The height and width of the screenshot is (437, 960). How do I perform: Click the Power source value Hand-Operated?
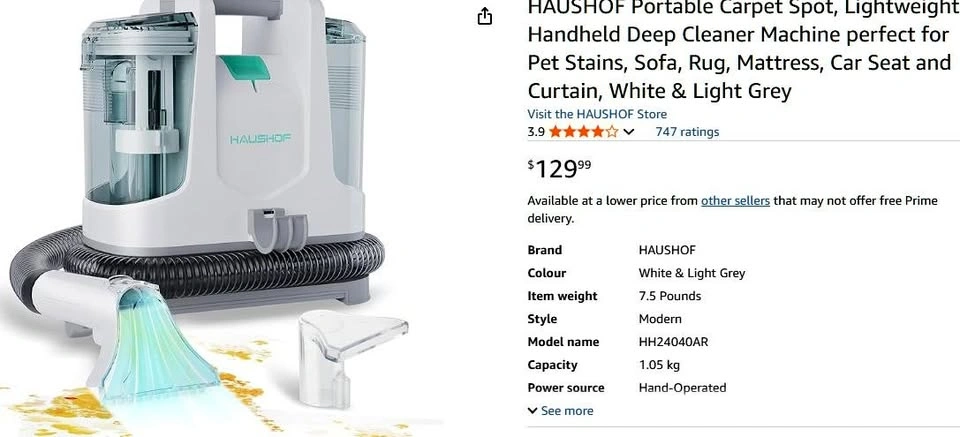[682, 388]
